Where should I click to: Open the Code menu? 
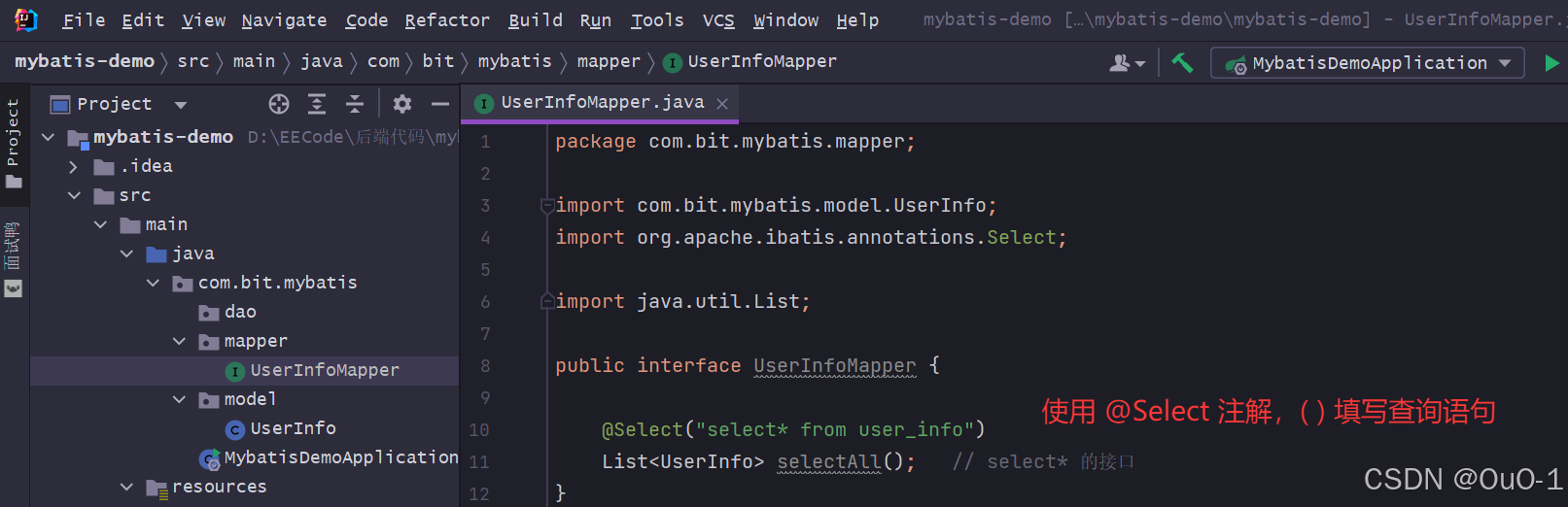pyautogui.click(x=366, y=20)
